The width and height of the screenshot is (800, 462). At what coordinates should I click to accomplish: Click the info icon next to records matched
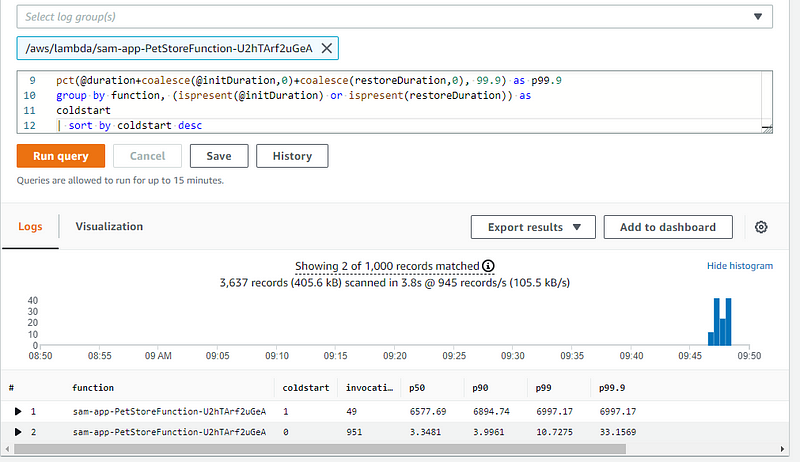tap(488, 266)
